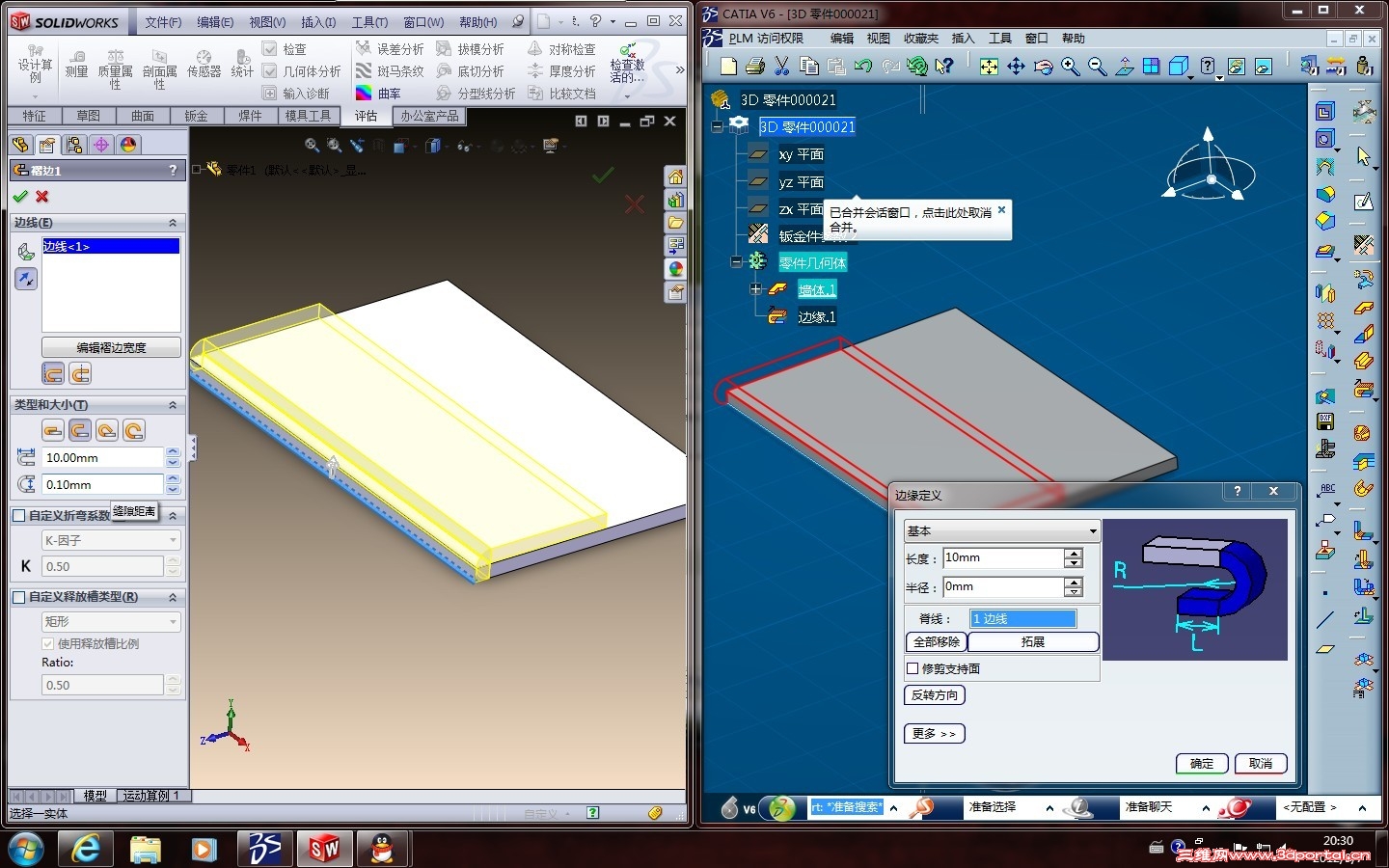Screen dimensions: 1389x868
Task: Expand the SolidWorks ribbon overflow chevron
Action: tap(680, 69)
